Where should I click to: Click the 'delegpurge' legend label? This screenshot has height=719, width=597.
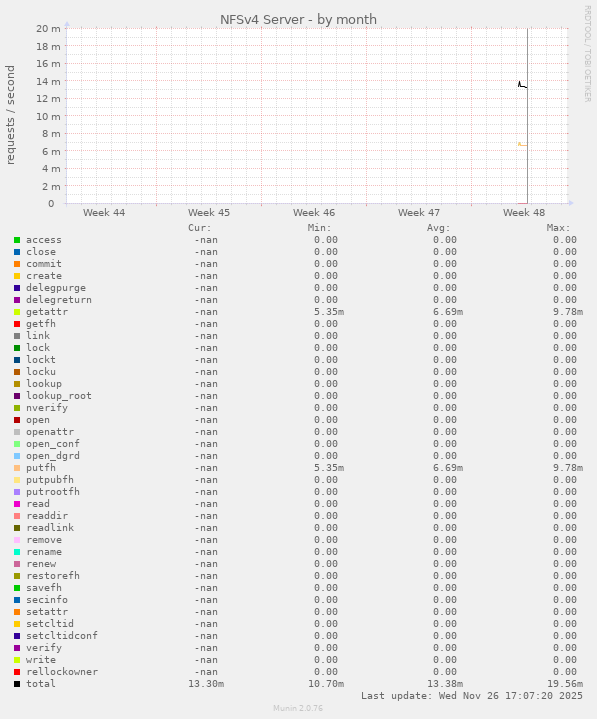tap(56, 288)
